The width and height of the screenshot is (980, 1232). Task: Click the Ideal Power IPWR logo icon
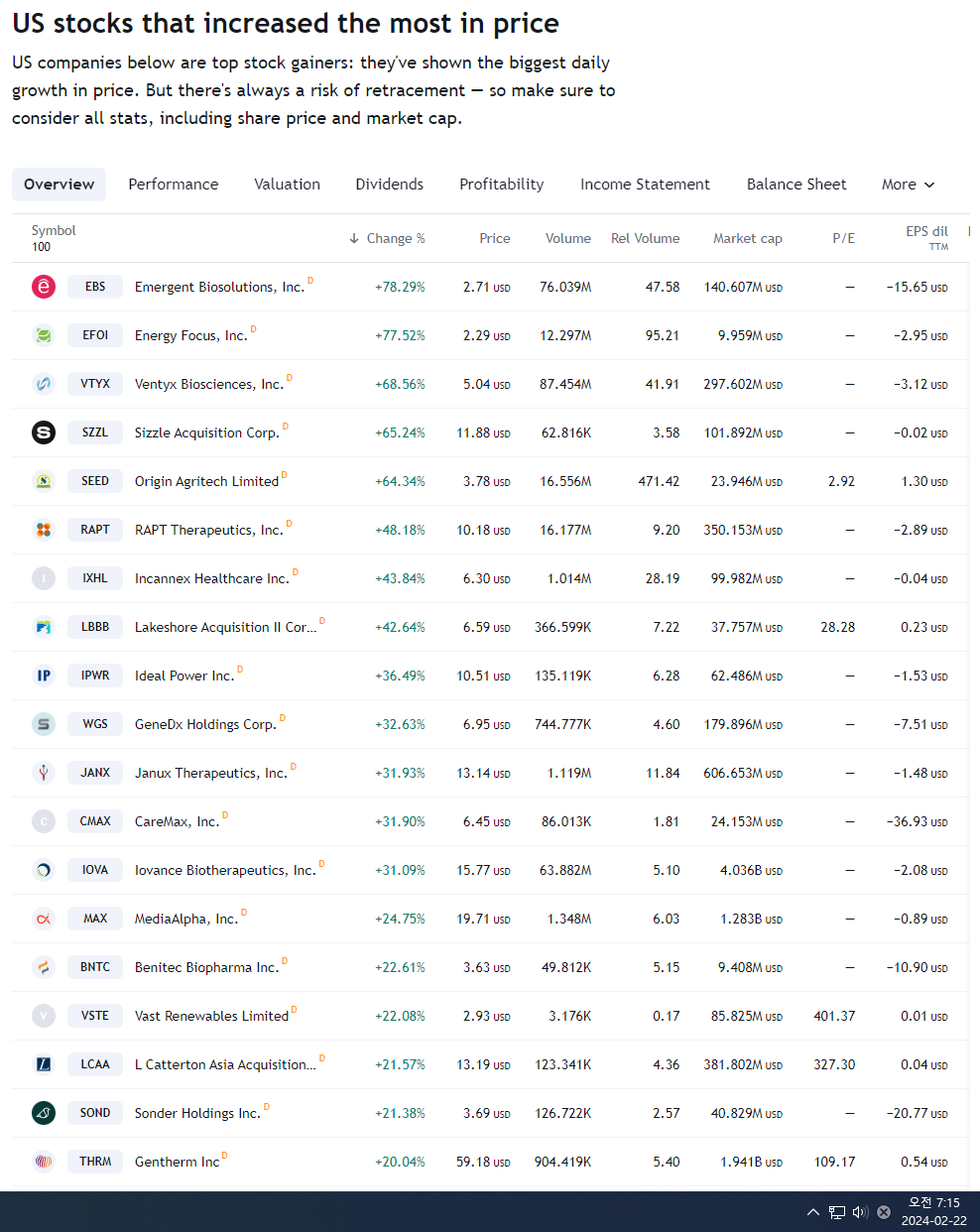[x=44, y=676]
